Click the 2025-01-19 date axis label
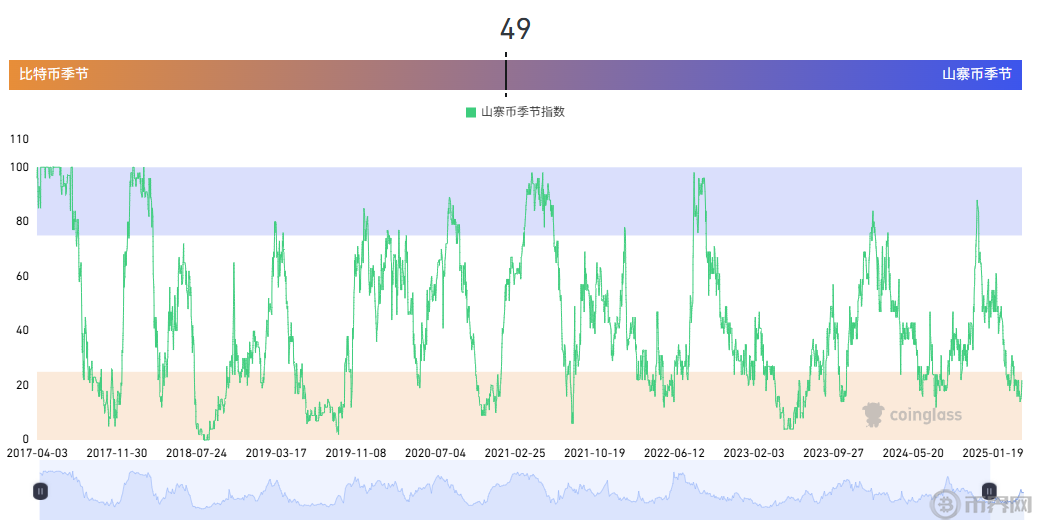The width and height of the screenshot is (1043, 532). [x=992, y=453]
